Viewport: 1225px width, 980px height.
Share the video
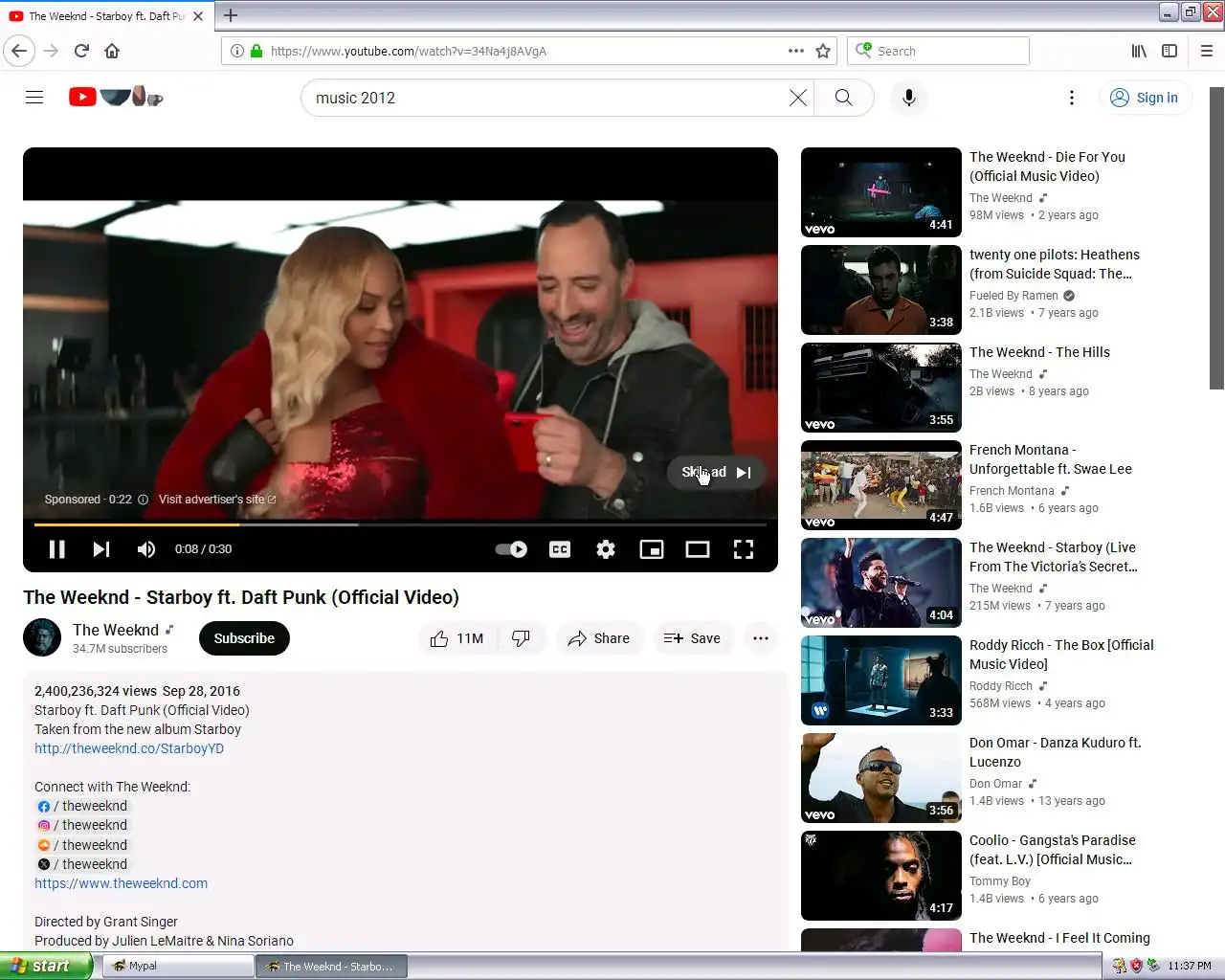click(598, 638)
